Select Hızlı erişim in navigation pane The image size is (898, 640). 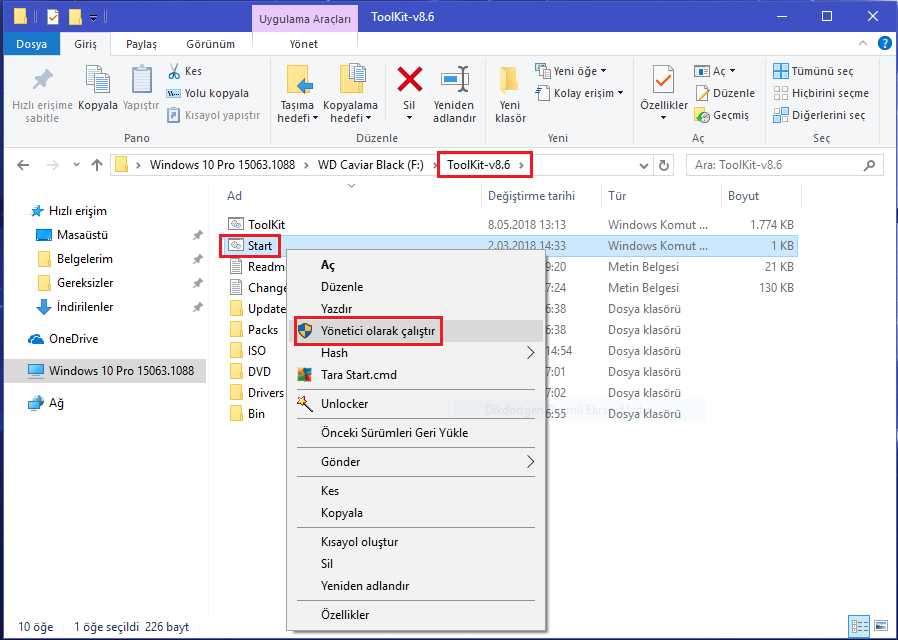77,211
